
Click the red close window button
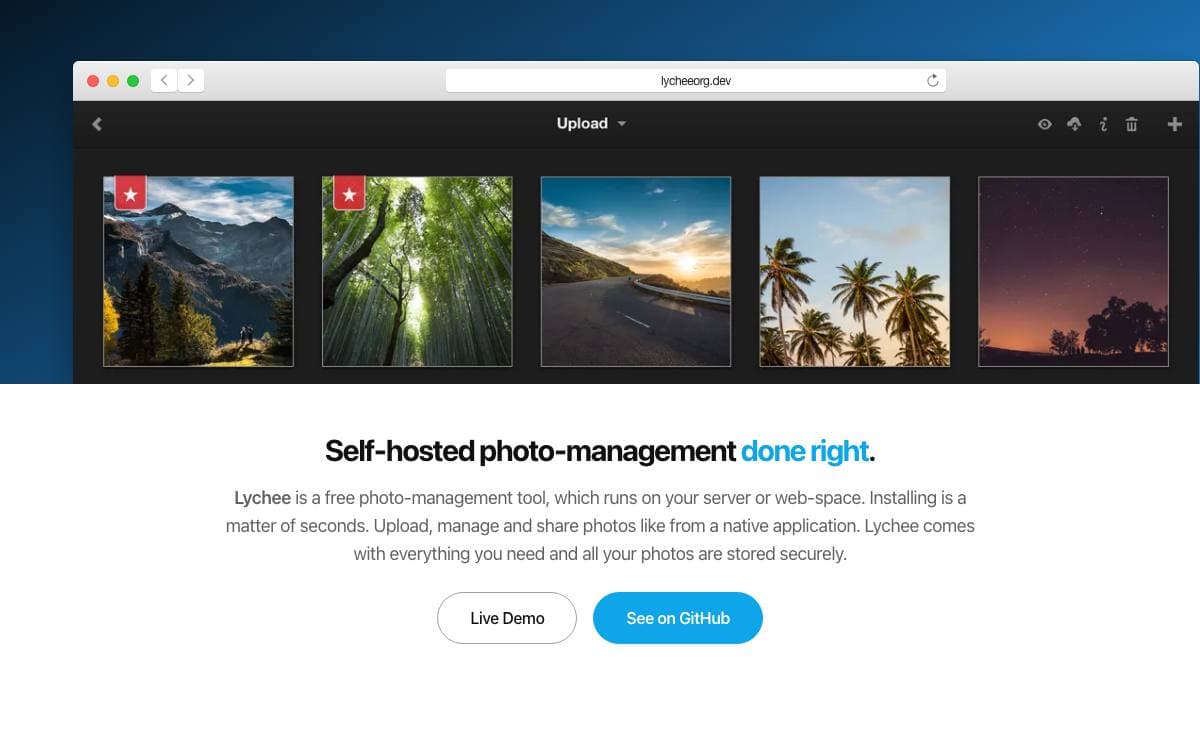pos(93,81)
